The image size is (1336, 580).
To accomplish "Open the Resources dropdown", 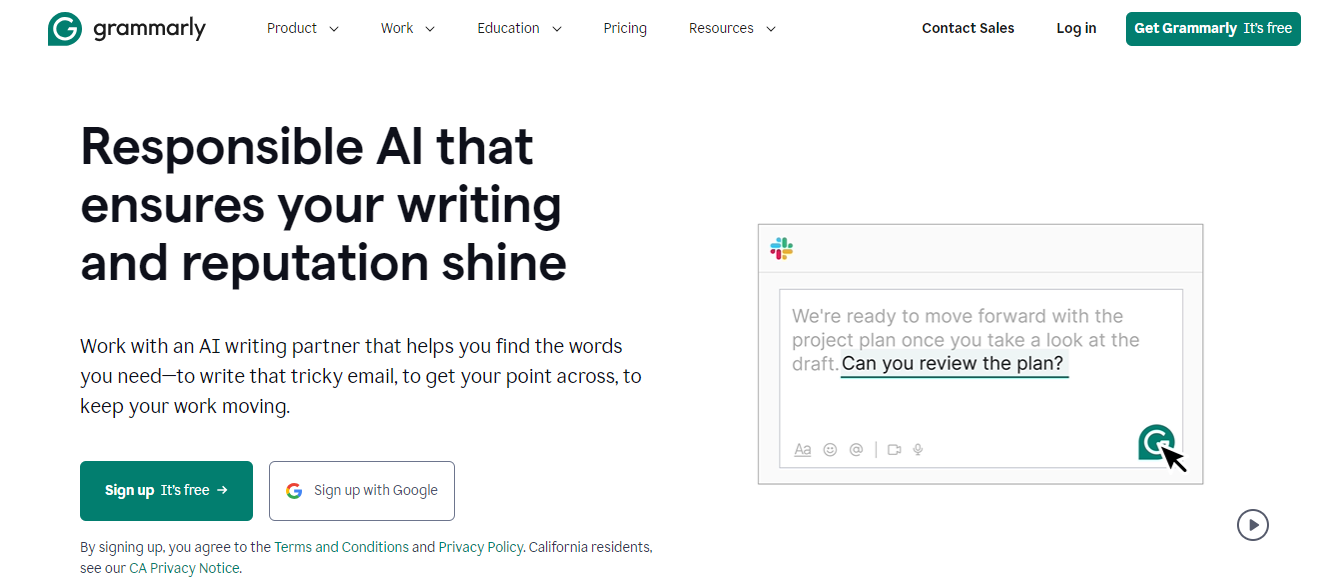I will pyautogui.click(x=731, y=28).
